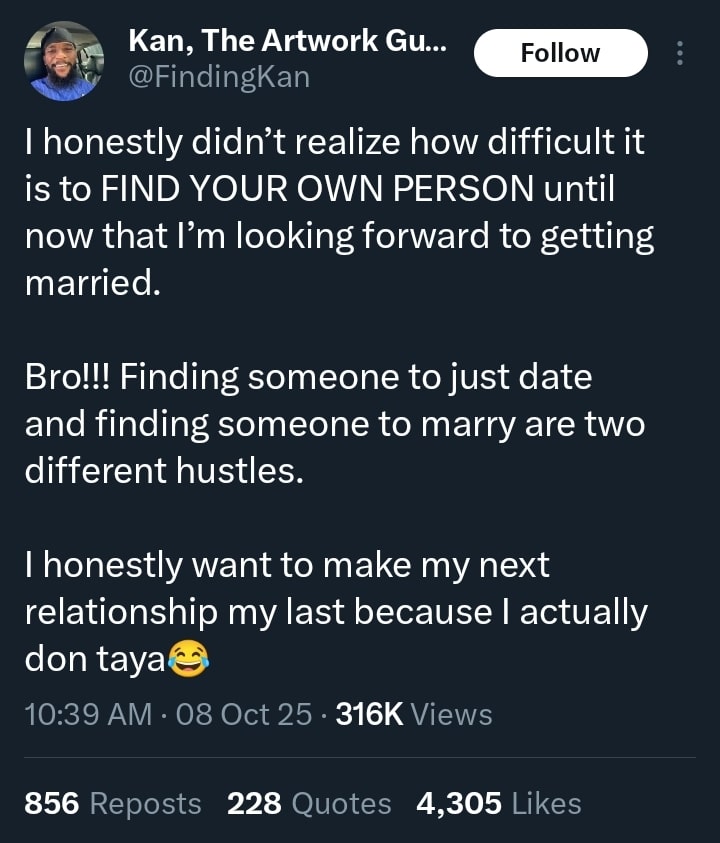Select the 08 Oct 25 date
The image size is (720, 843).
243,714
